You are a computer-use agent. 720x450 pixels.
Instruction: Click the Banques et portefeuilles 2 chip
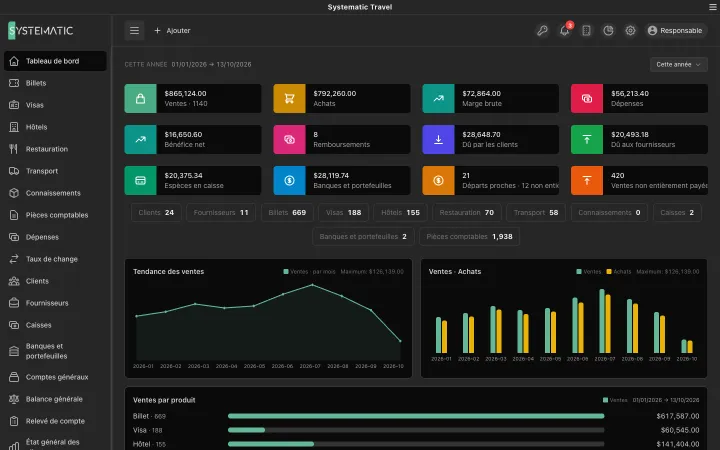363,236
